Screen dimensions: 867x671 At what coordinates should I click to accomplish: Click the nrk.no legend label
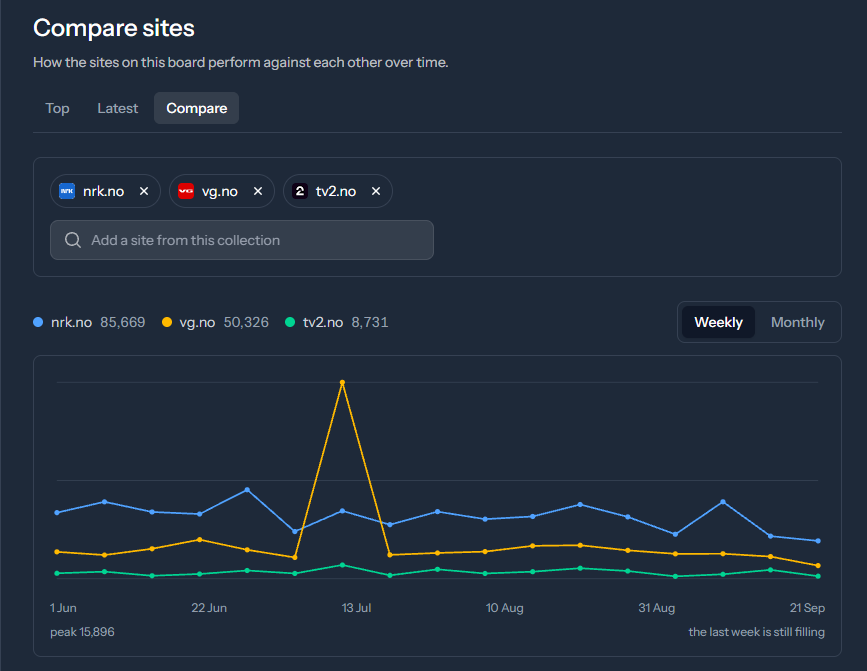tap(71, 322)
